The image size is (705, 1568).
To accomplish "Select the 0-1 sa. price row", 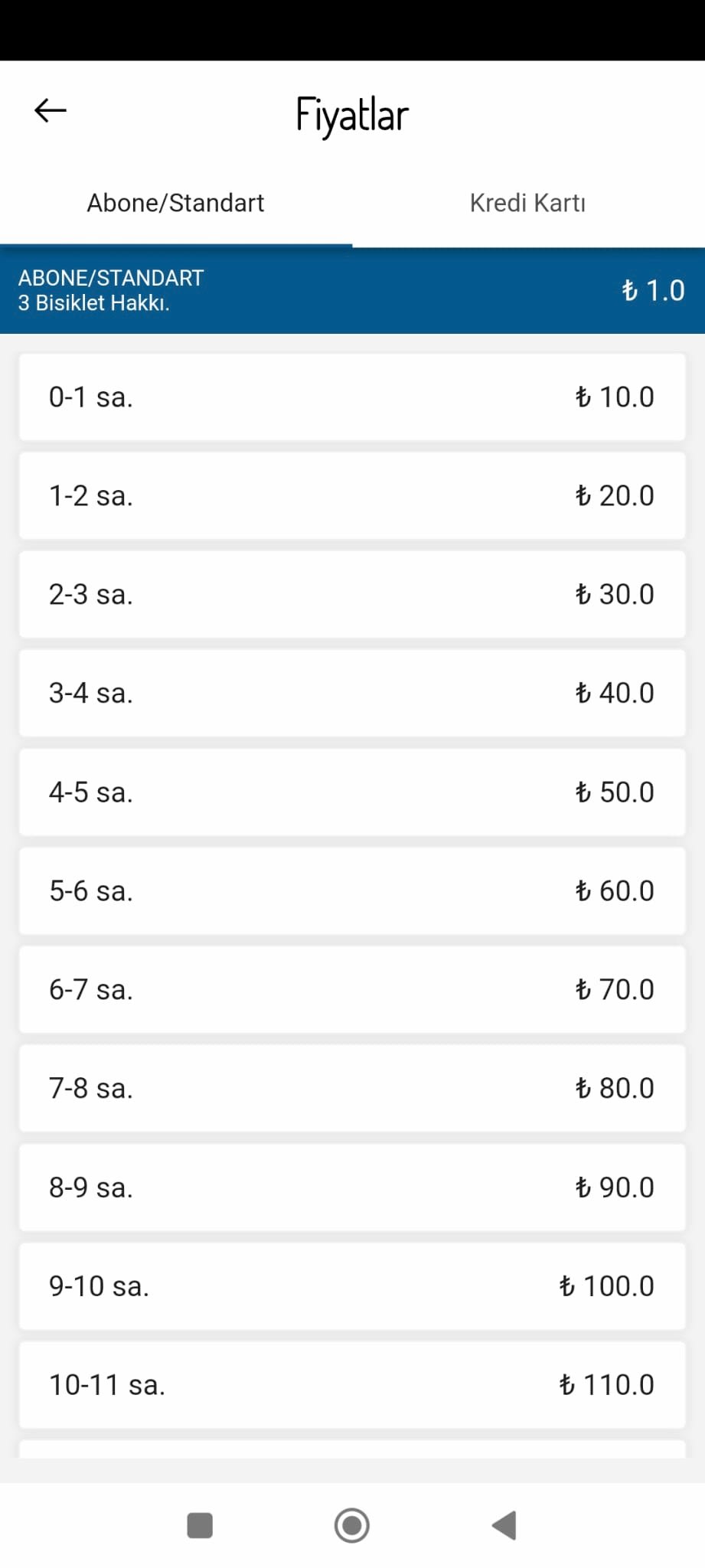I will tap(352, 397).
